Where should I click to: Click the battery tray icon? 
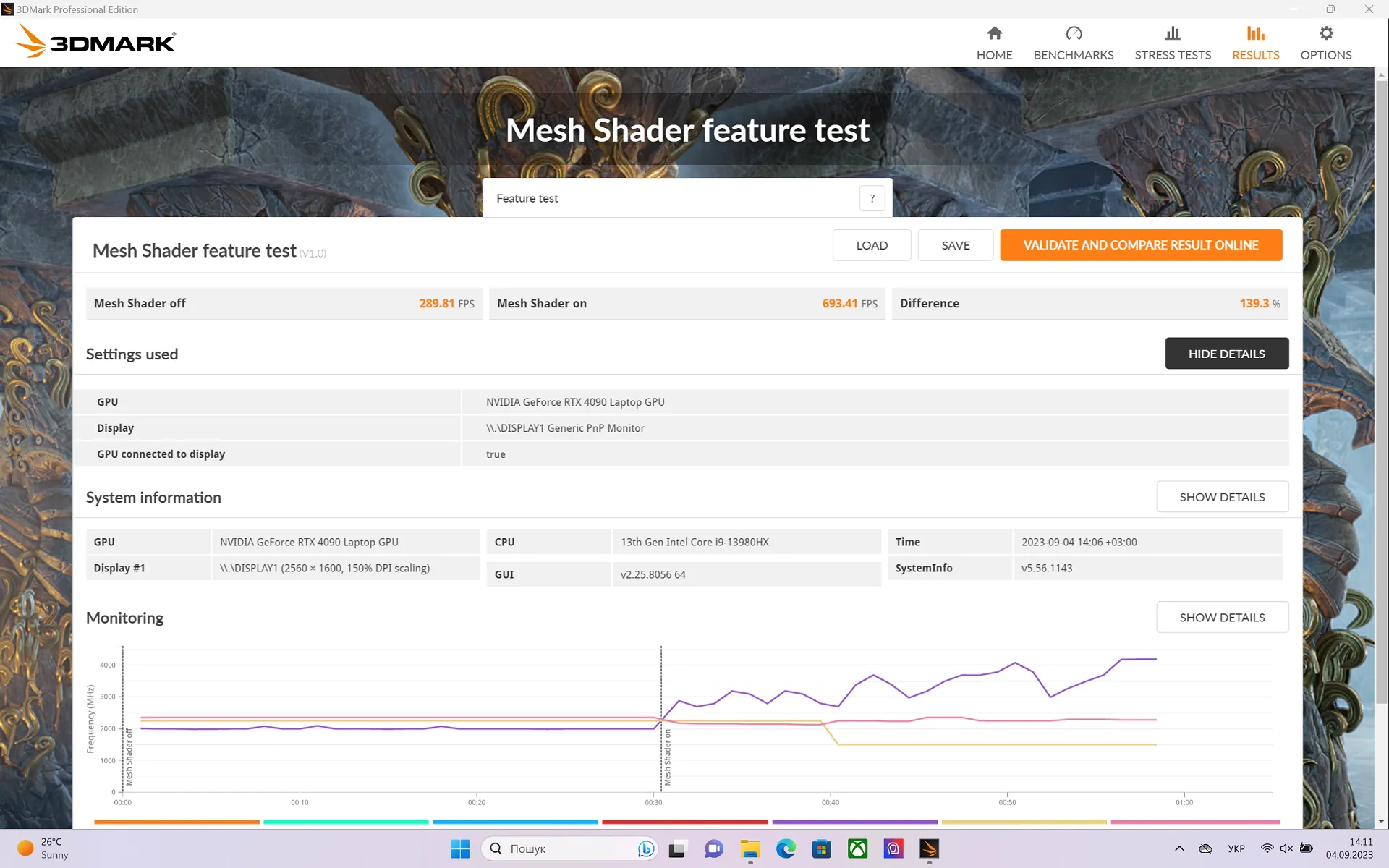[1306, 848]
